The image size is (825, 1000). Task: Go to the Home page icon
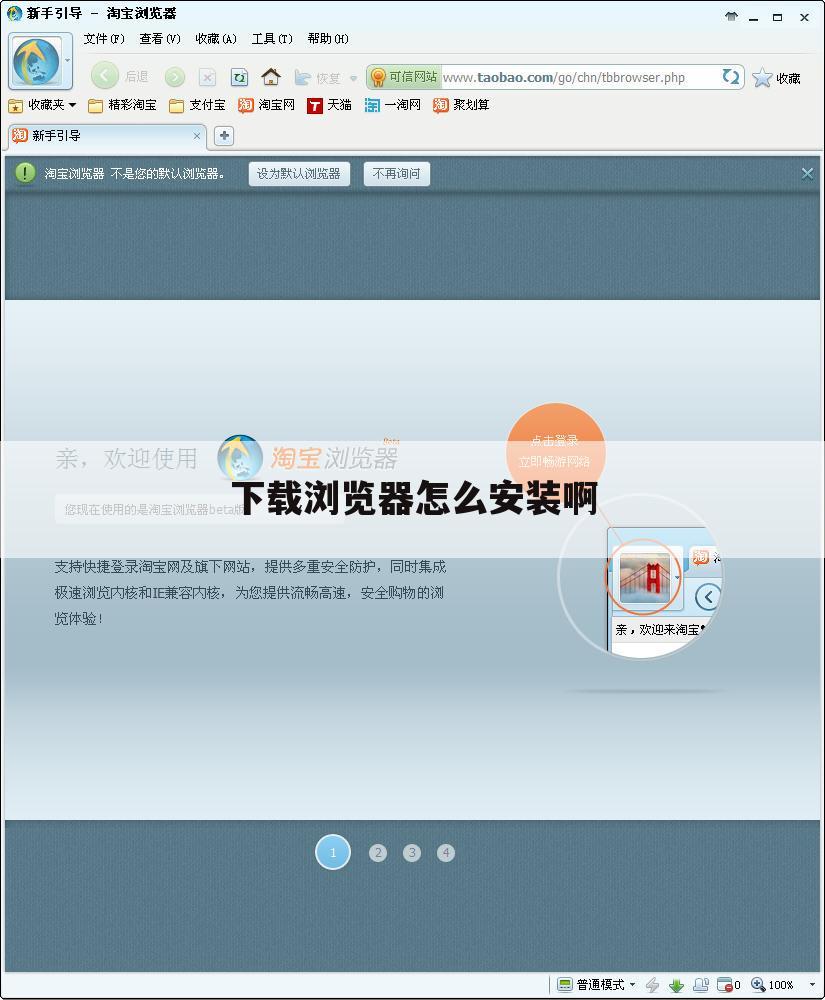tap(271, 77)
